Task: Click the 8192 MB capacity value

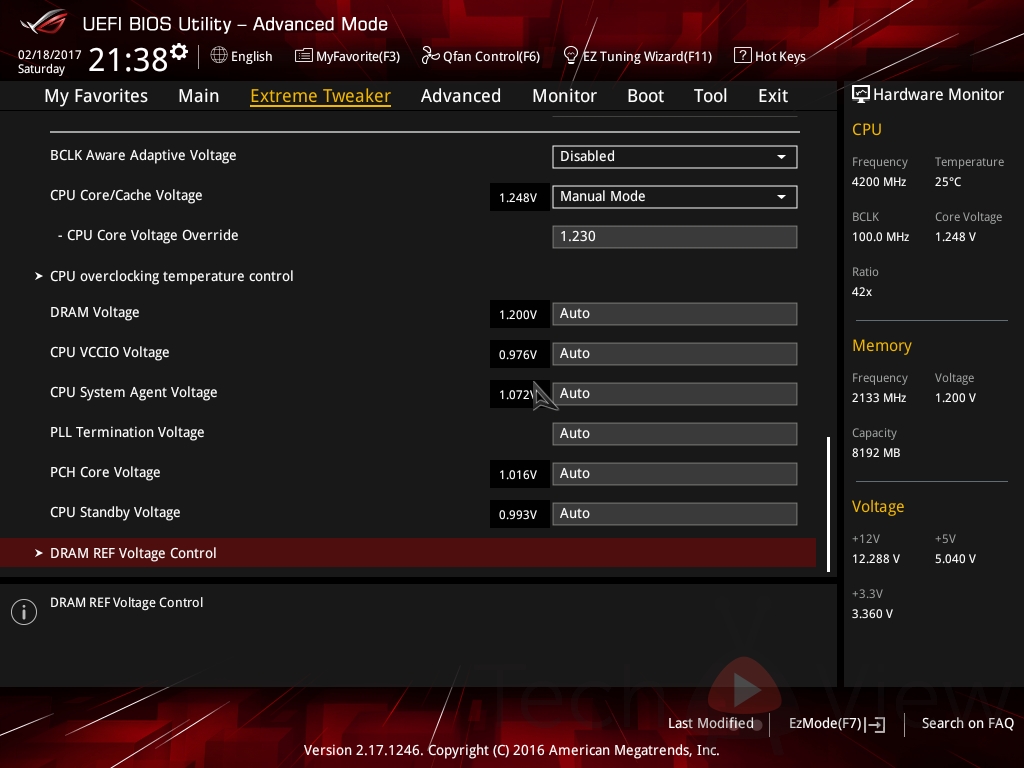Action: point(876,453)
